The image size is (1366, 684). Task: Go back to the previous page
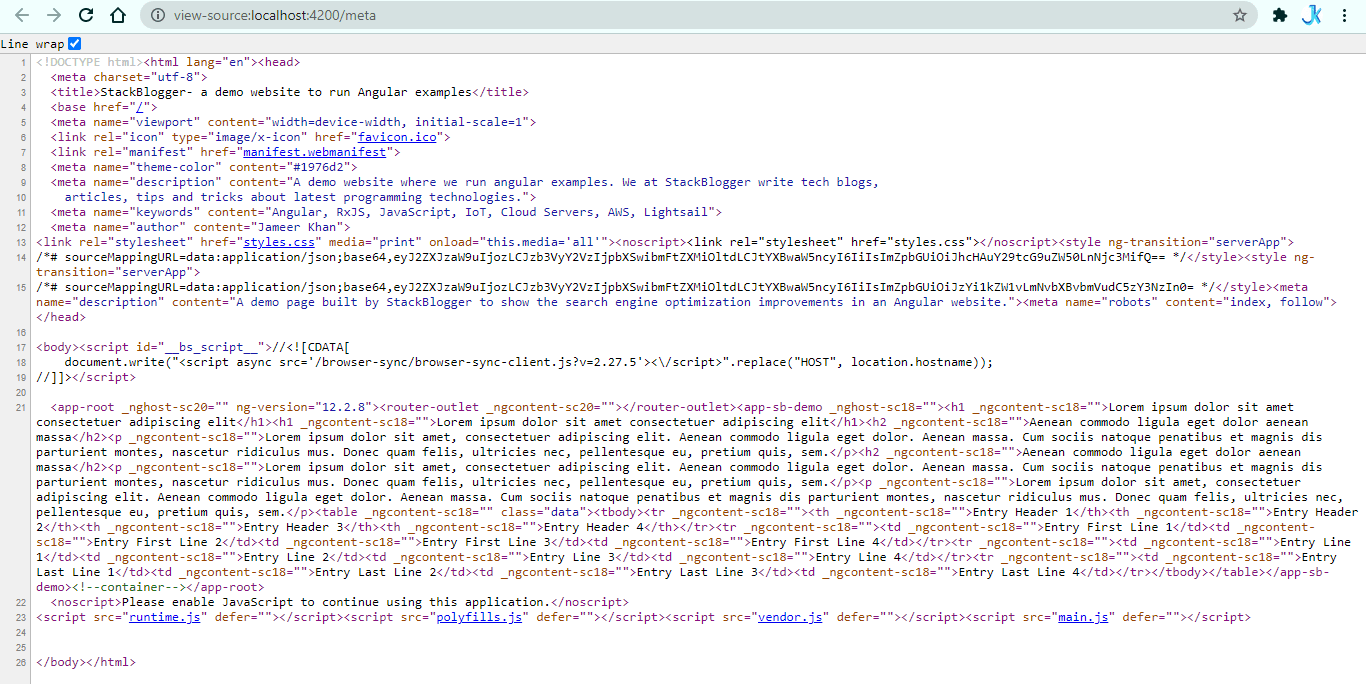pos(22,15)
